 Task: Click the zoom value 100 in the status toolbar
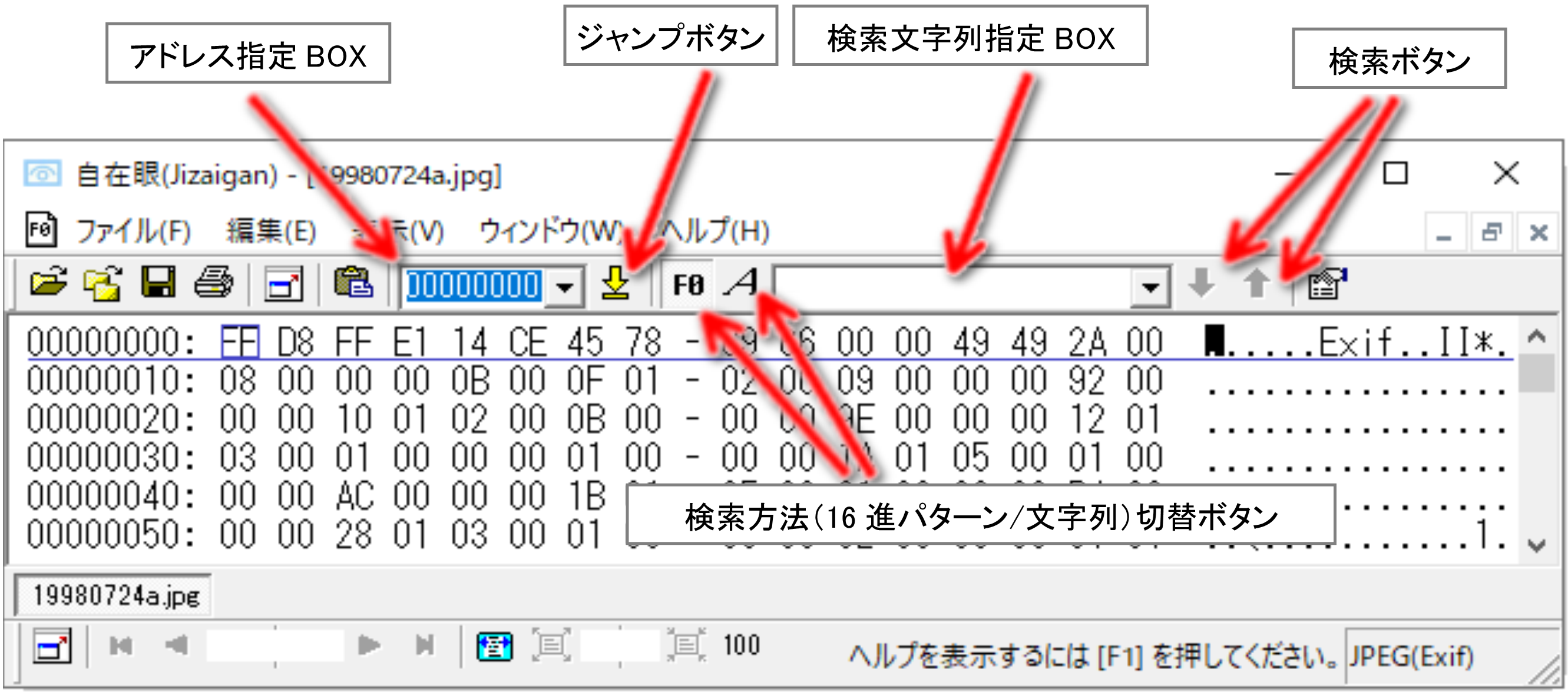742,645
